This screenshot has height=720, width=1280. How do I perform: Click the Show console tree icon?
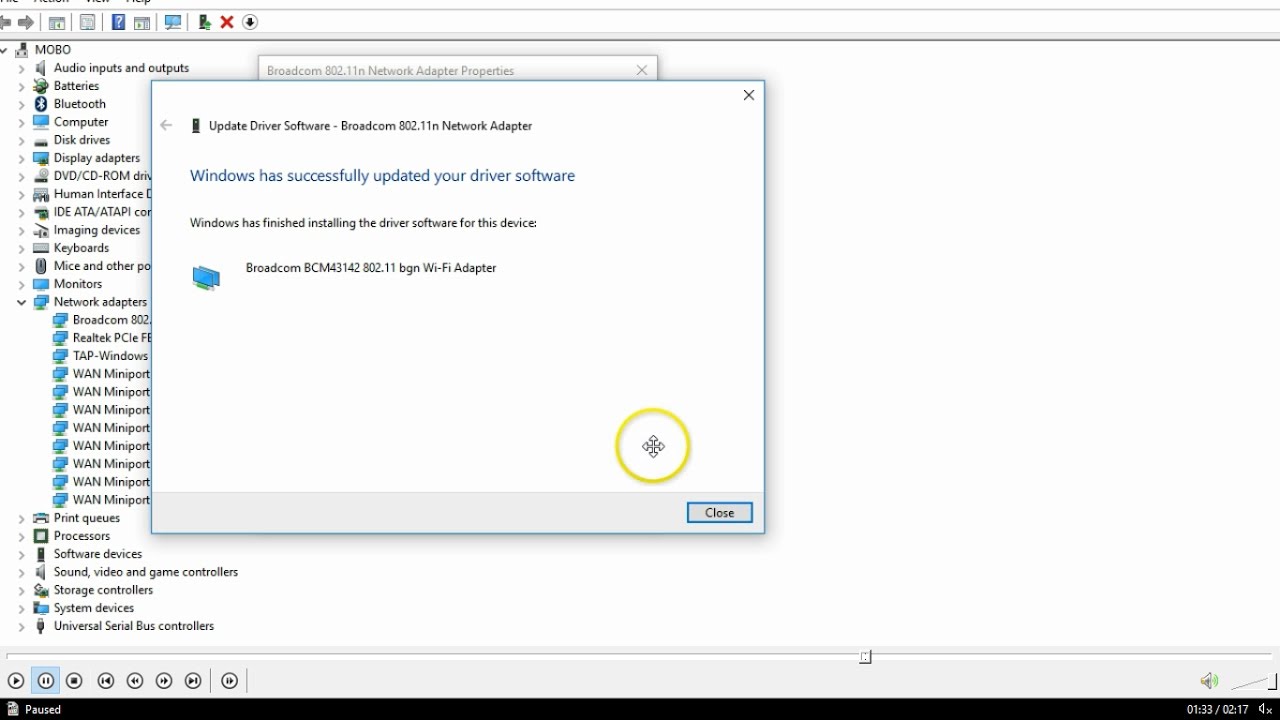tap(58, 22)
